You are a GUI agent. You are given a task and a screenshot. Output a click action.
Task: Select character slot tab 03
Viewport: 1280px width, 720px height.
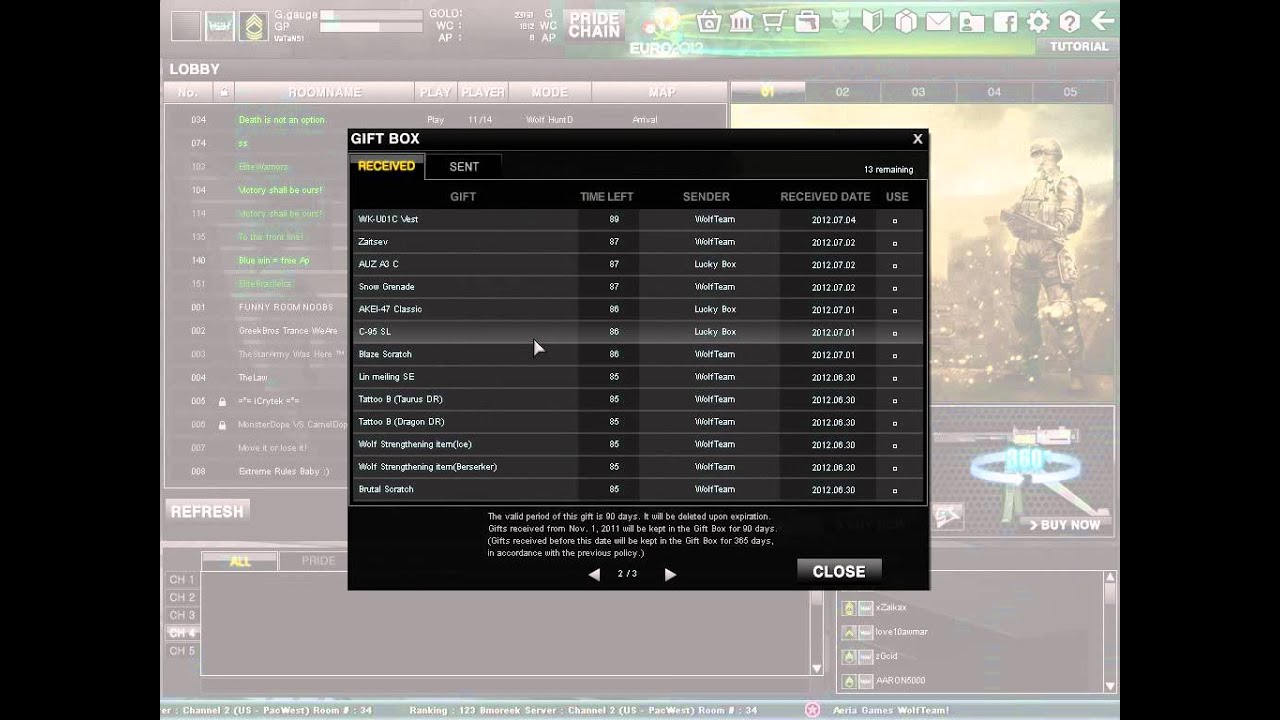coord(918,92)
